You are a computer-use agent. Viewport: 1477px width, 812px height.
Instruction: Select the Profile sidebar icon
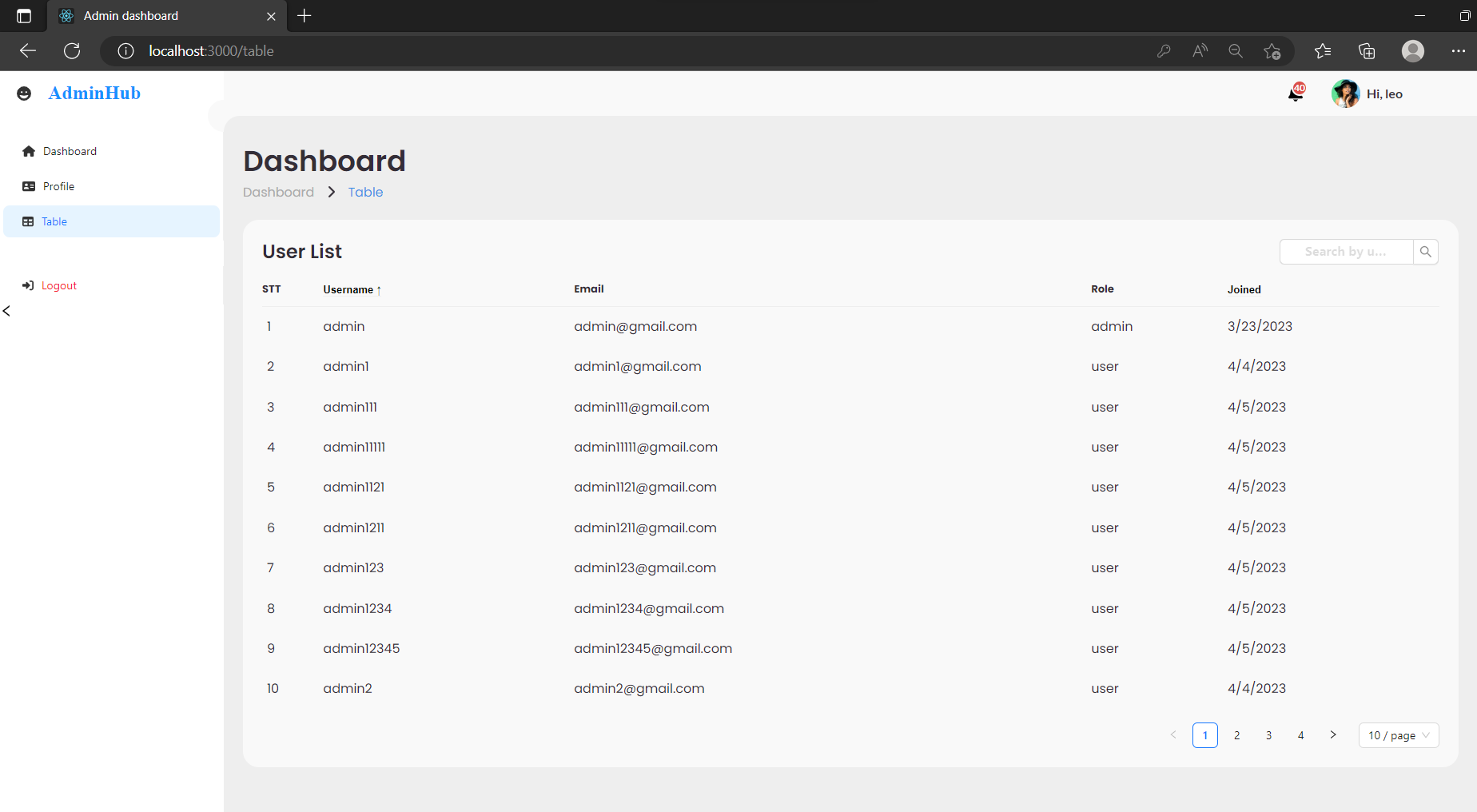point(29,185)
